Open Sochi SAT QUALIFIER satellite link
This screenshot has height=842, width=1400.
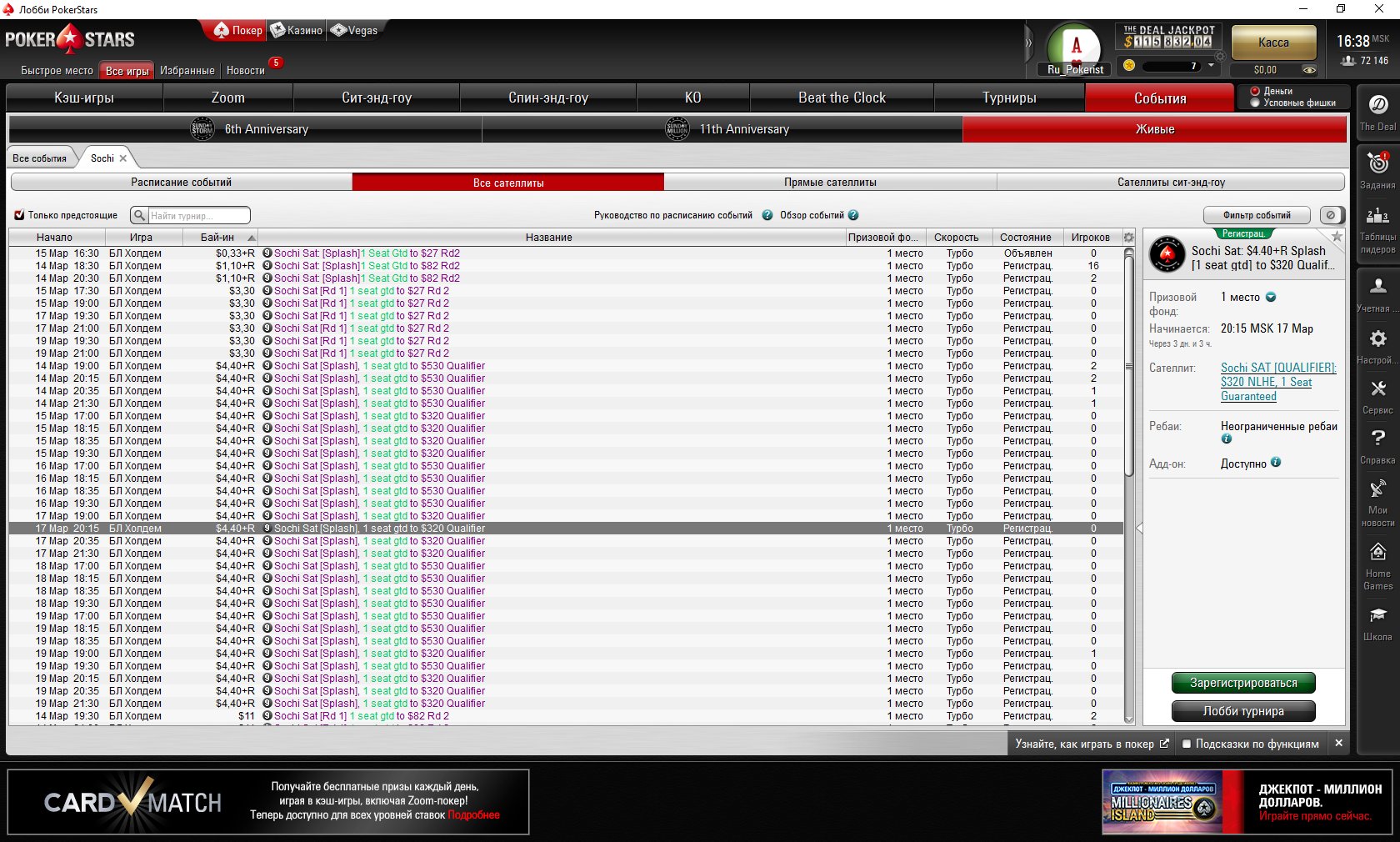1277,382
